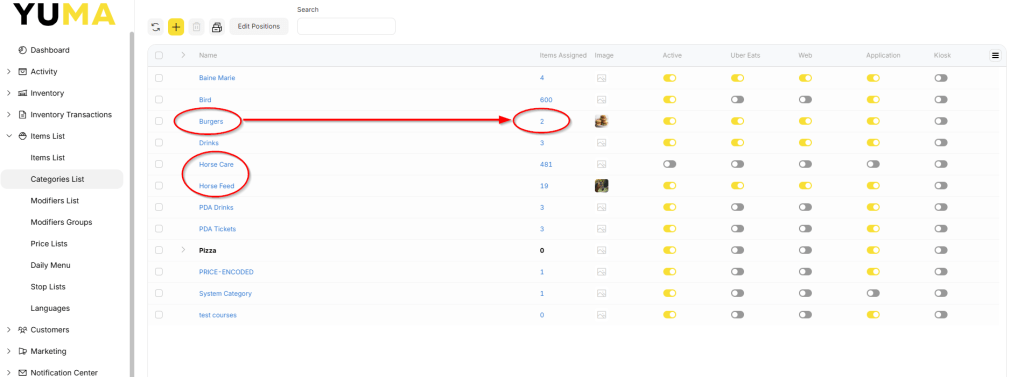
Task: Click the print icon in toolbar
Action: (217, 27)
